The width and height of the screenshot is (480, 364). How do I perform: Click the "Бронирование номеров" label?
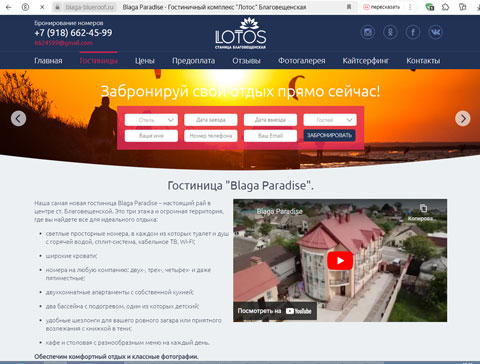pyautogui.click(x=69, y=23)
